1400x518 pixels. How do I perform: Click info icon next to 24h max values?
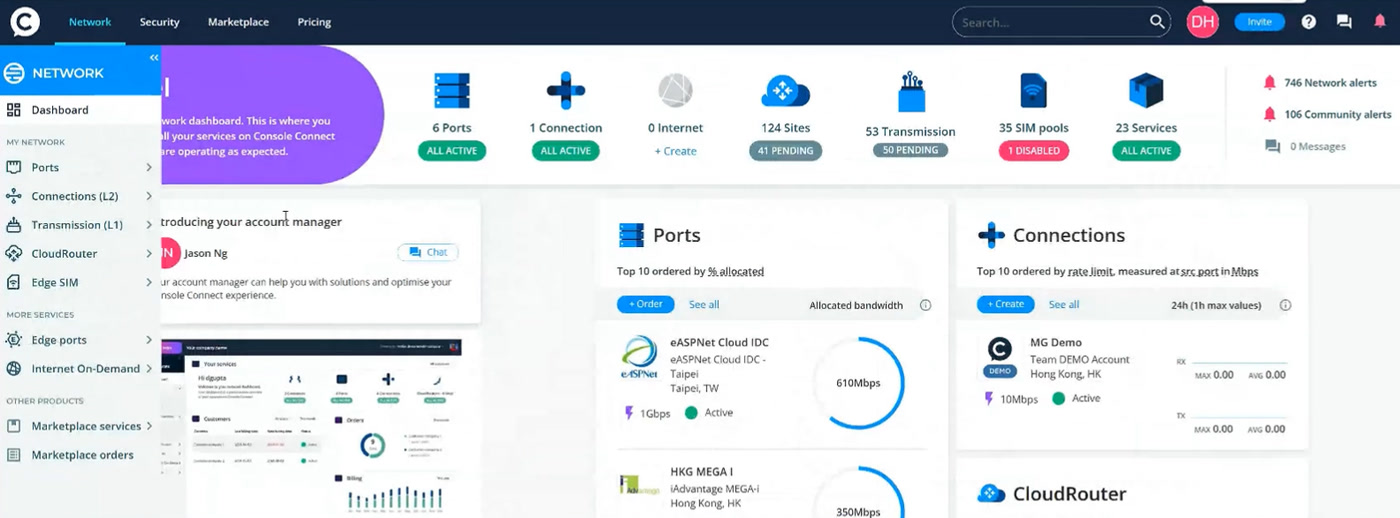[x=1285, y=305]
